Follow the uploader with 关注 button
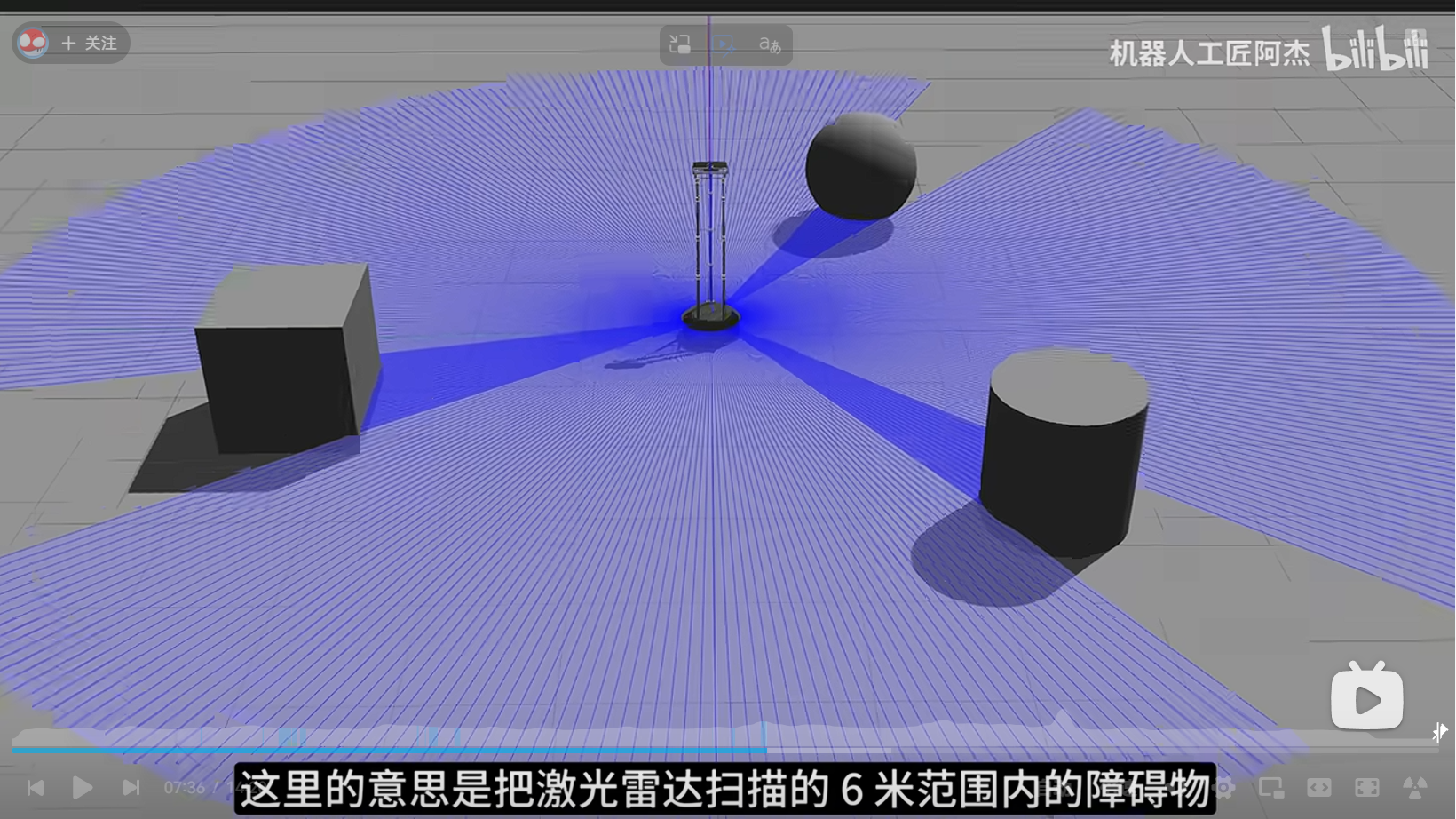This screenshot has height=819, width=1456. pyautogui.click(x=89, y=43)
